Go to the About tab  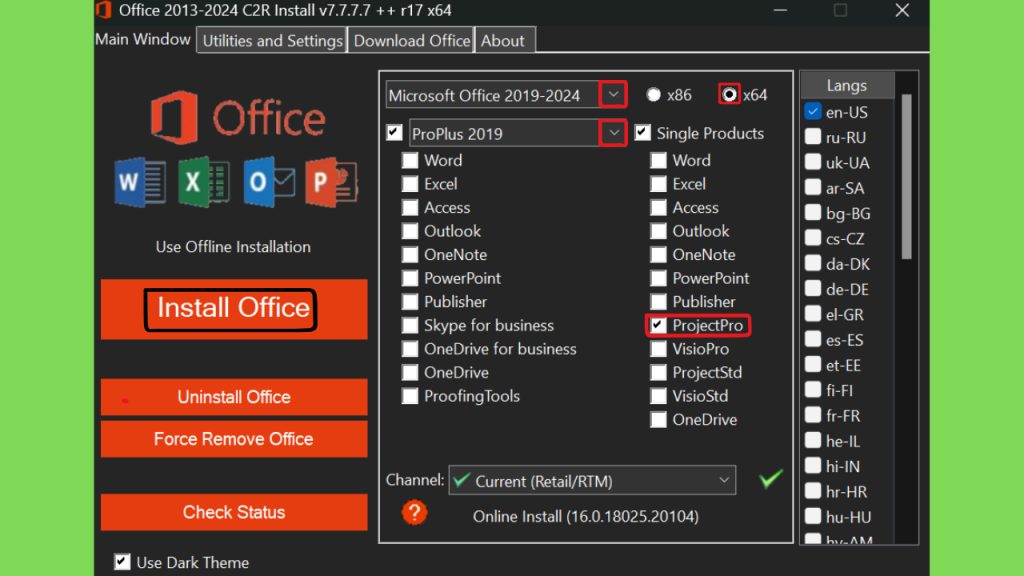(503, 40)
